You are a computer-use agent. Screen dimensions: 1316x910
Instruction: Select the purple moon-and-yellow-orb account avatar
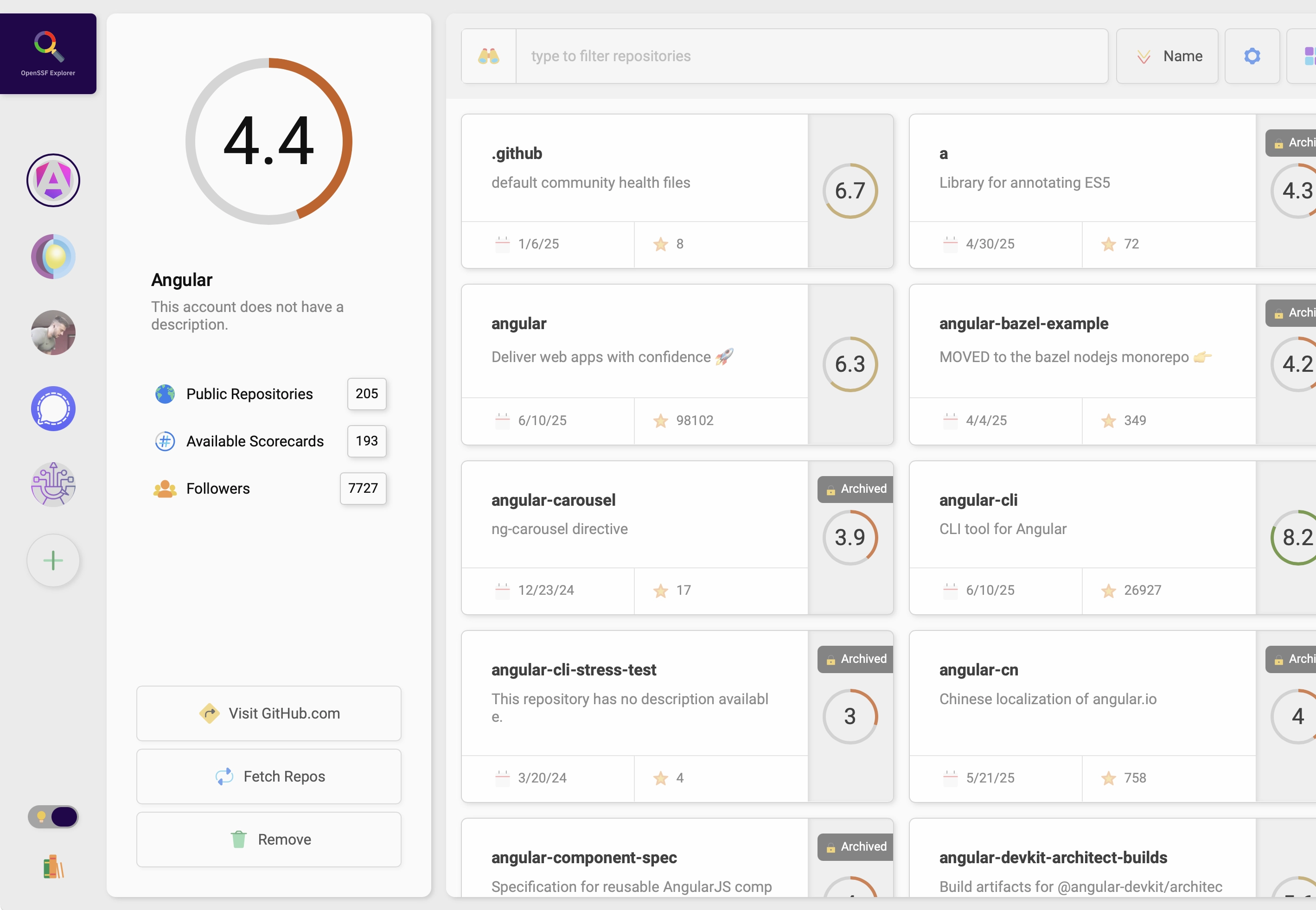tap(53, 256)
